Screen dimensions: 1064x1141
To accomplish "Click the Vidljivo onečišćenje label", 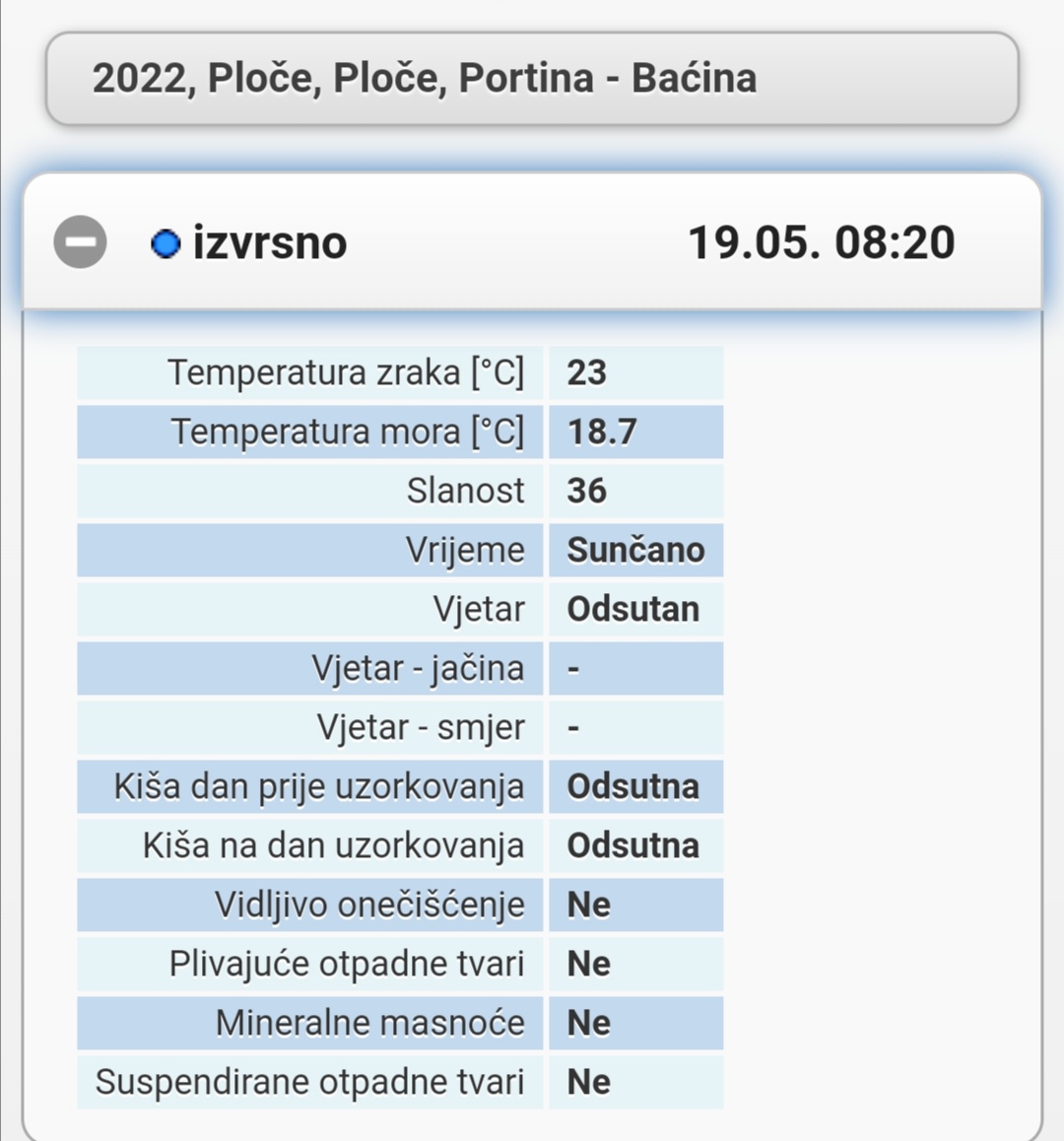I will pyautogui.click(x=369, y=906).
